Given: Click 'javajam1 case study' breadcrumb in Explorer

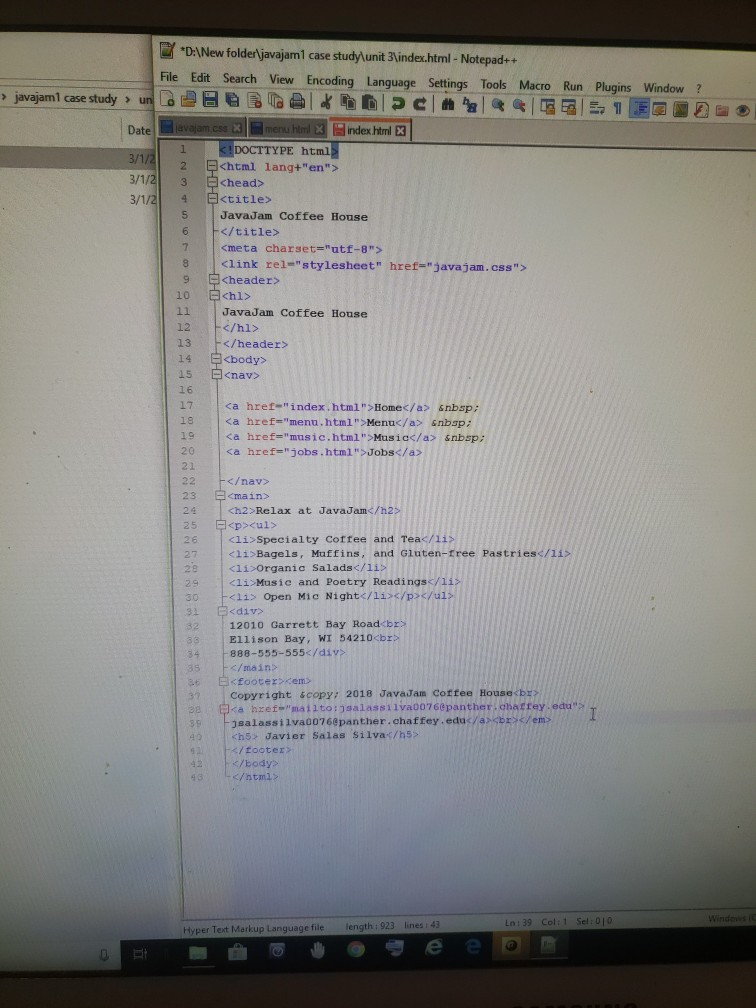Looking at the screenshot, I should coord(66,98).
